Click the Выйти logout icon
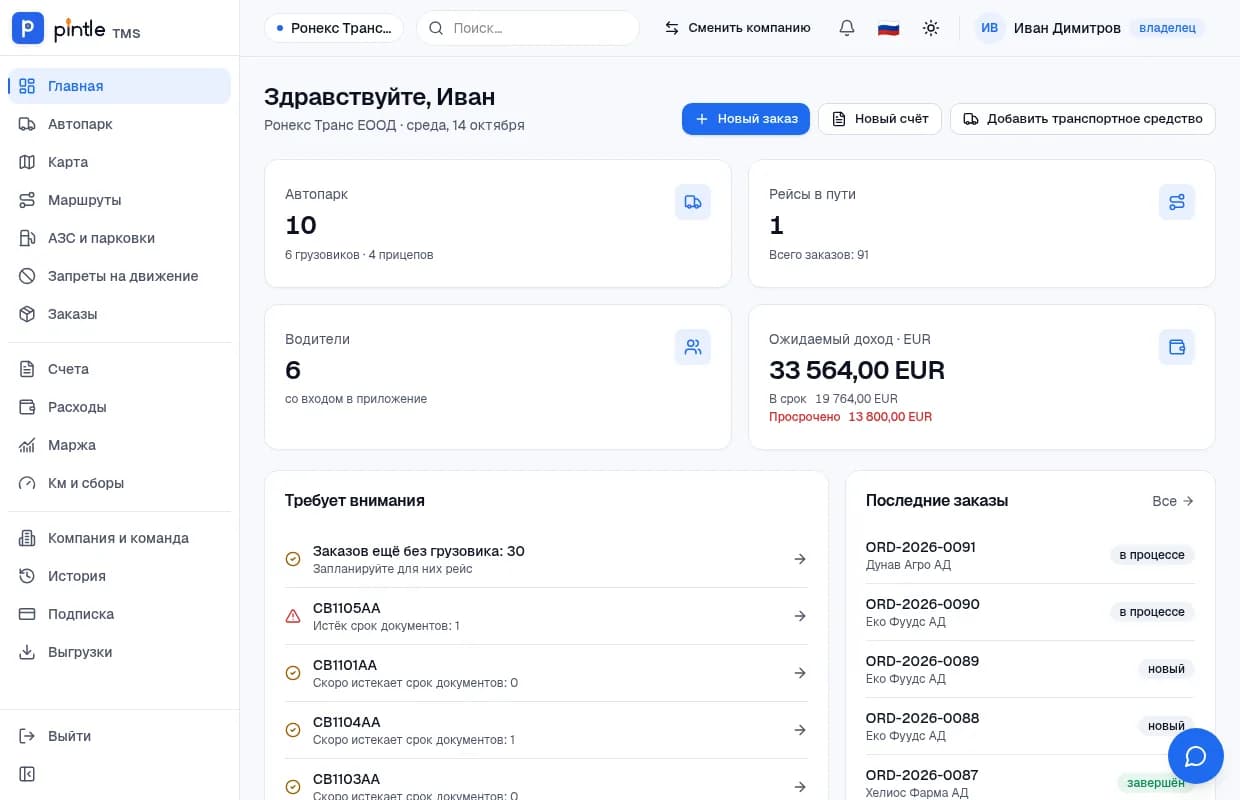The image size is (1240, 800). 28,736
